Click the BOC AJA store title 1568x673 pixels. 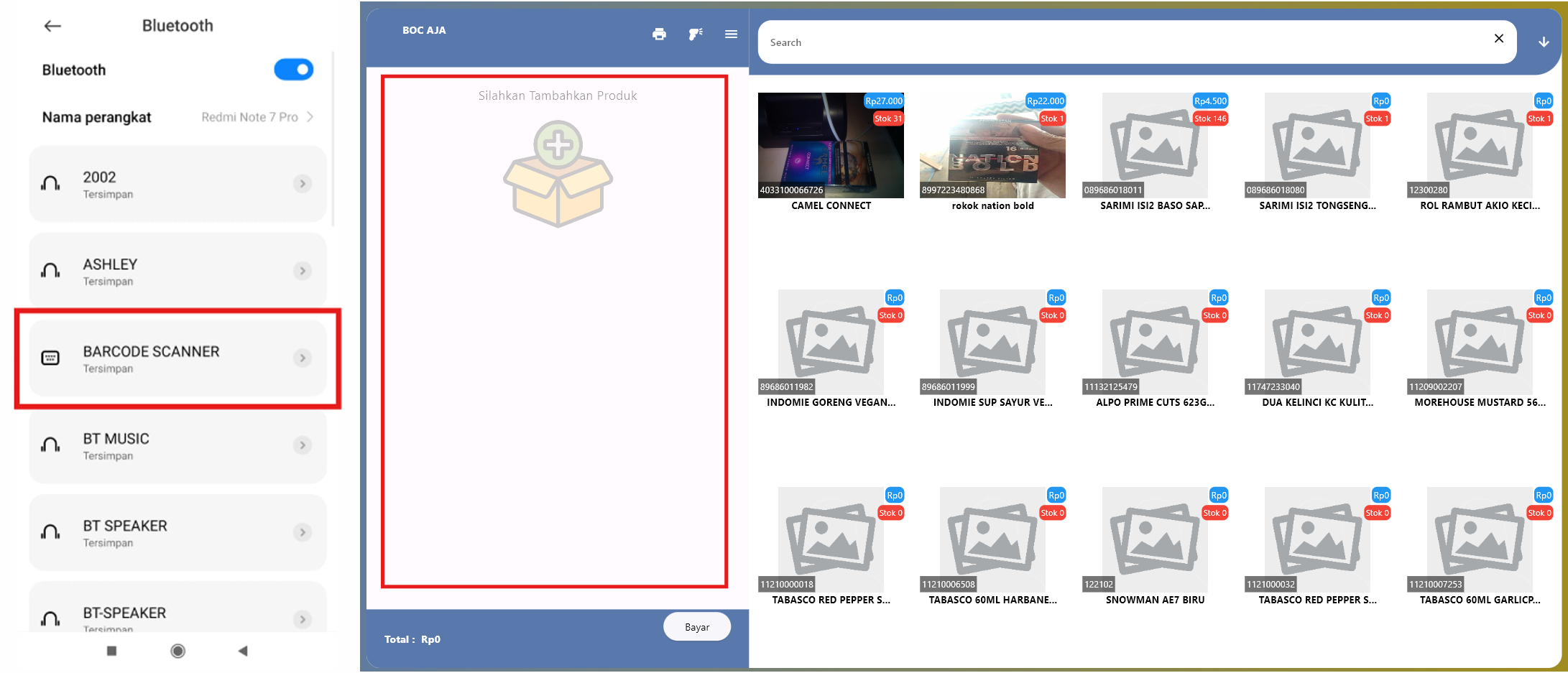pyautogui.click(x=424, y=30)
